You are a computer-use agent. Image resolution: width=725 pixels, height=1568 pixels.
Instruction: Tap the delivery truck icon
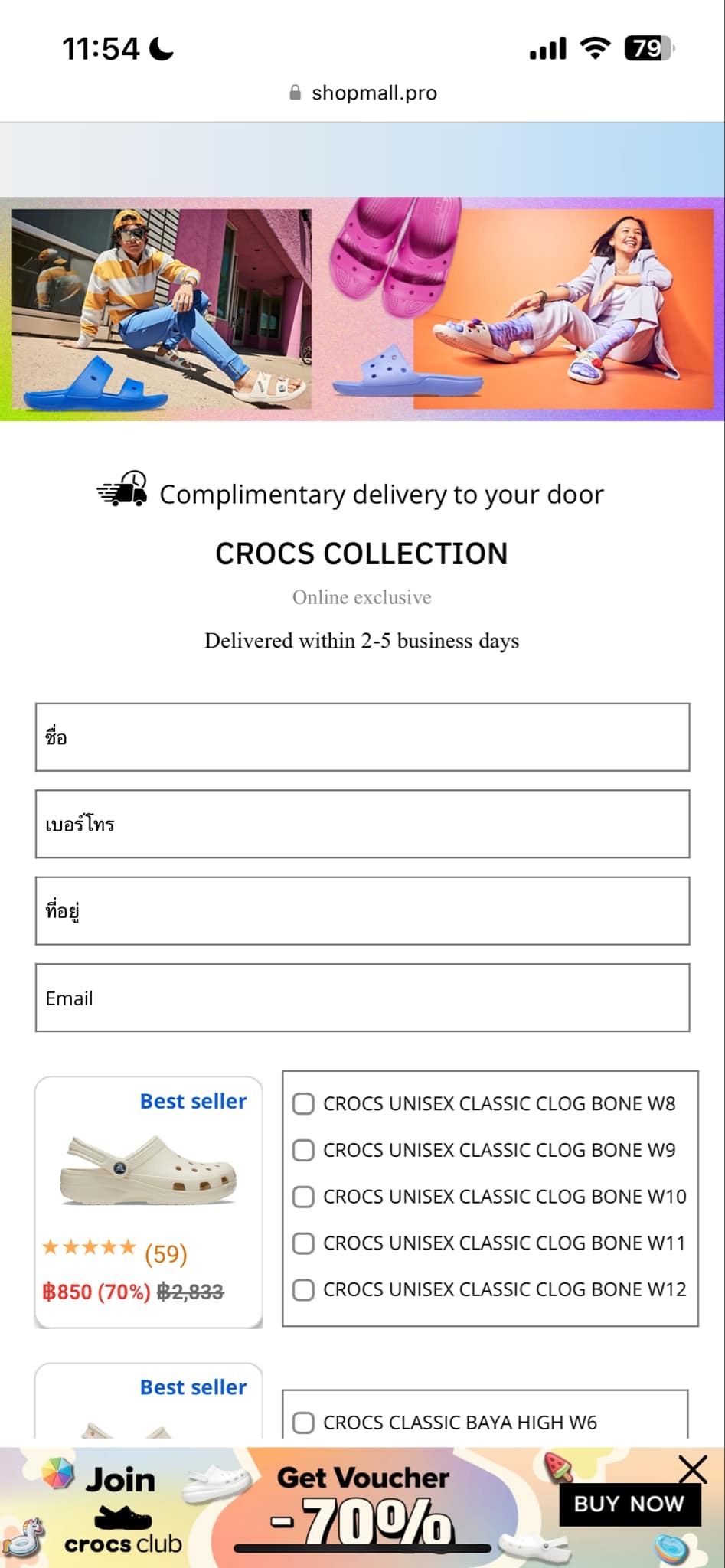pyautogui.click(x=122, y=490)
